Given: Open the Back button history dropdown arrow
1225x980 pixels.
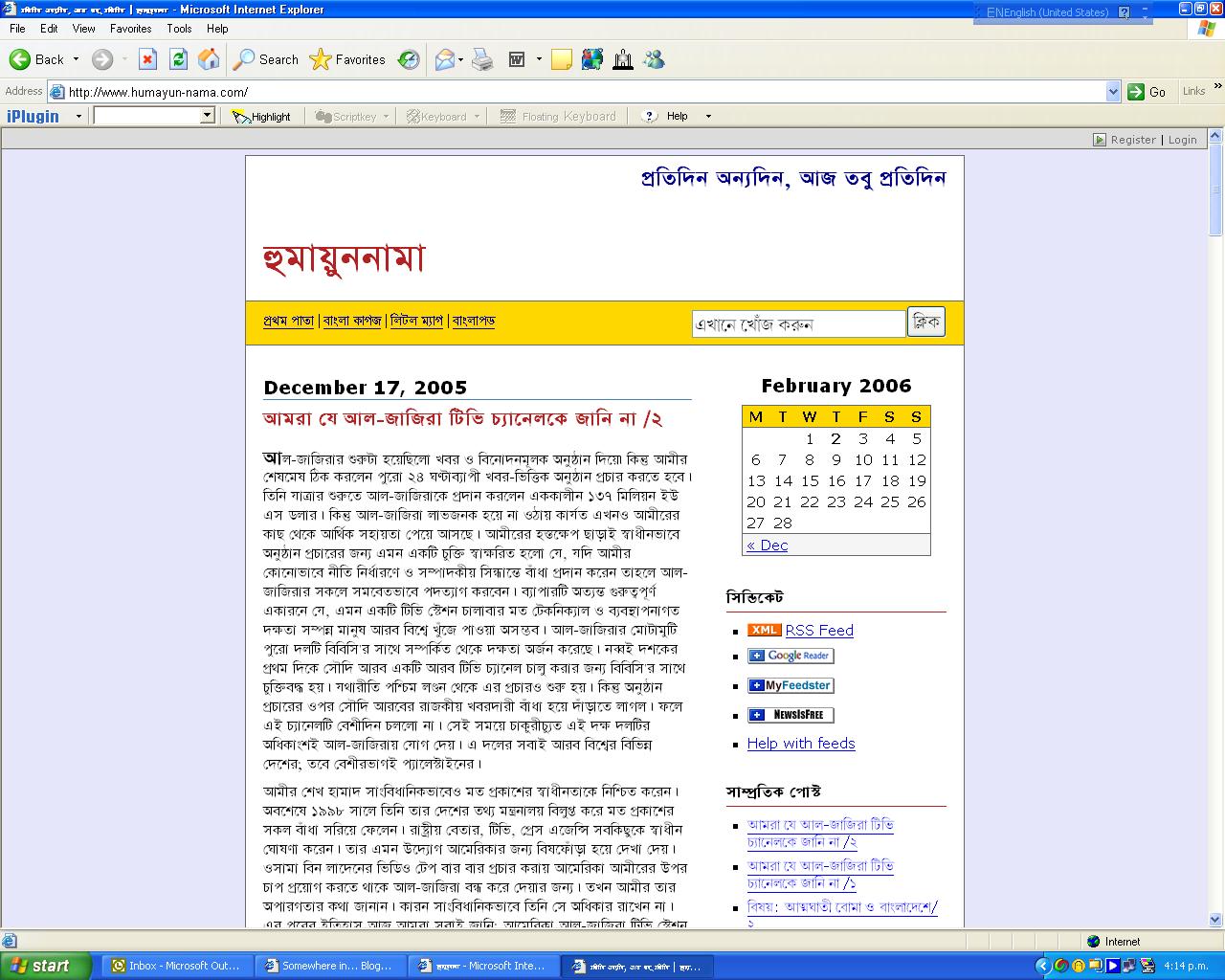Looking at the screenshot, I should [77, 59].
